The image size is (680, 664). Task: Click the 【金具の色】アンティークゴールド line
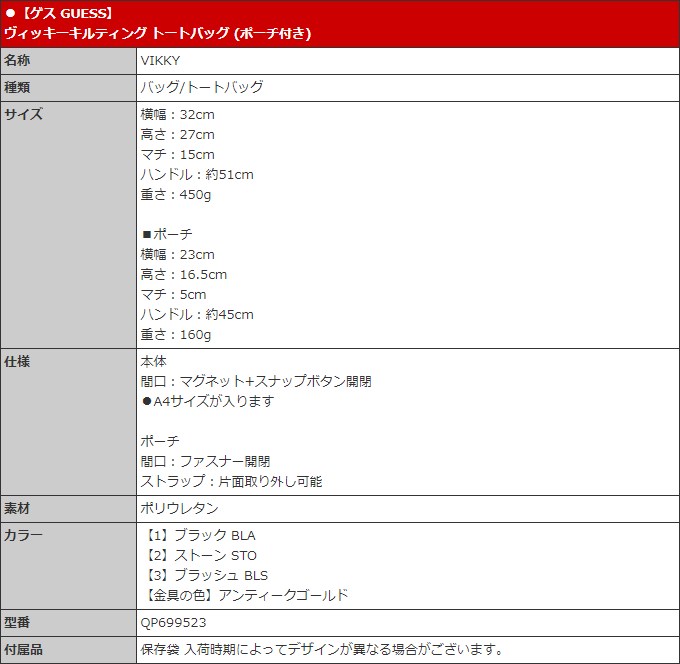pos(246,595)
